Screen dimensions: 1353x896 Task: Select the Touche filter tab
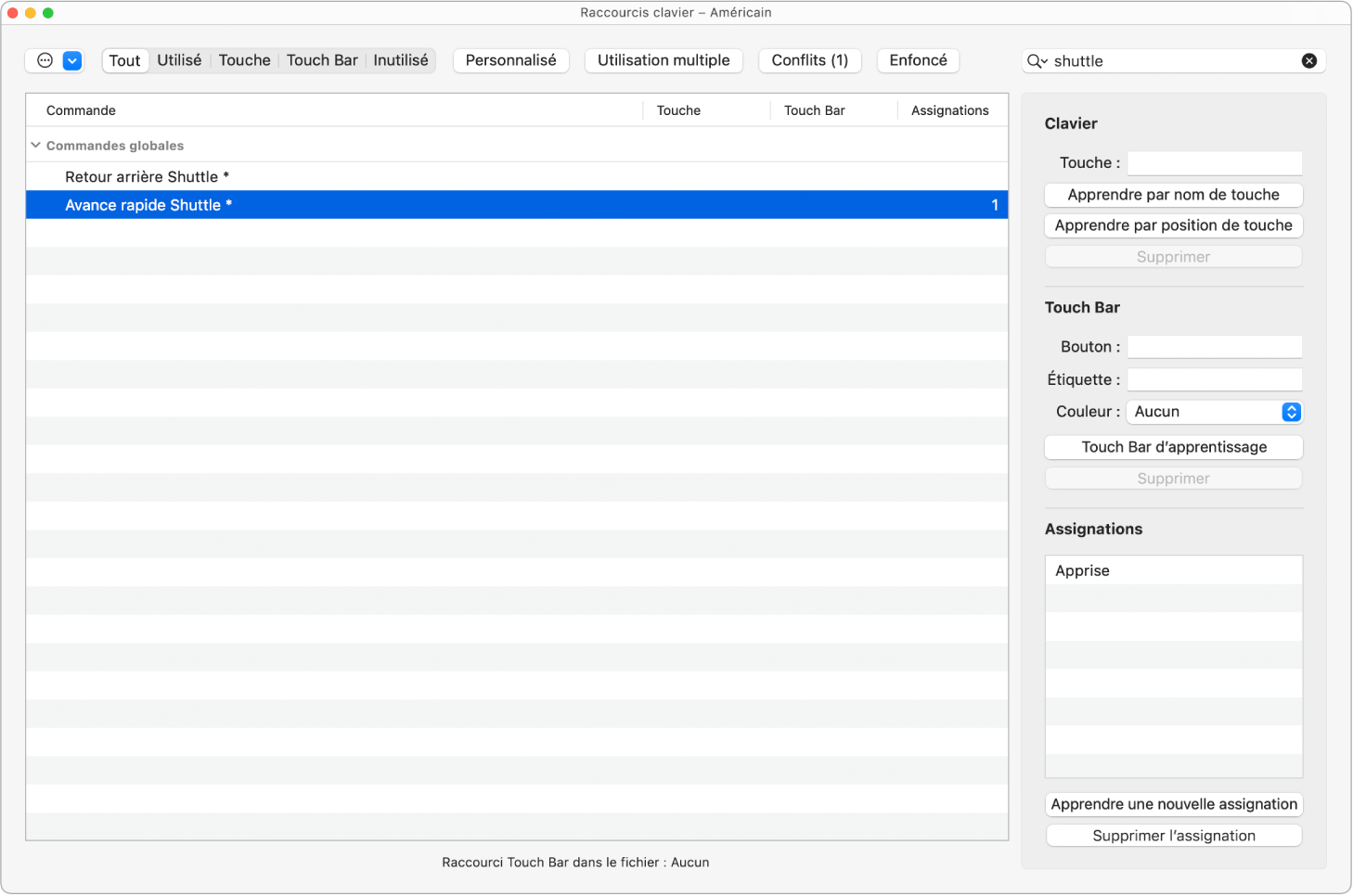point(244,60)
